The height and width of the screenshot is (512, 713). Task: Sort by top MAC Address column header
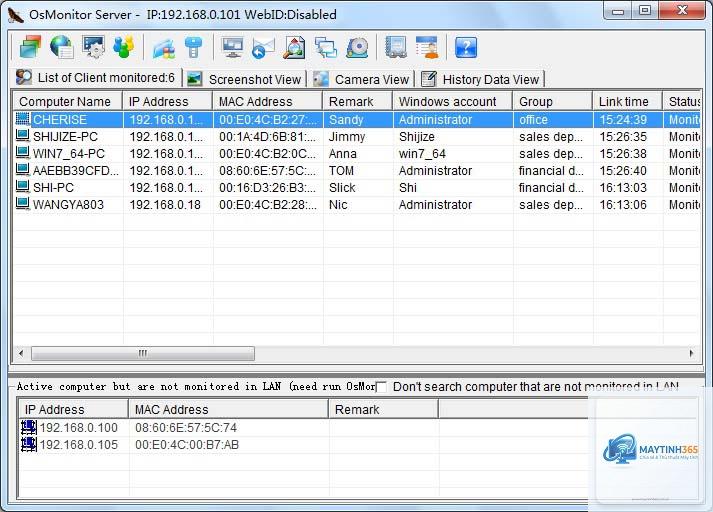(x=267, y=101)
